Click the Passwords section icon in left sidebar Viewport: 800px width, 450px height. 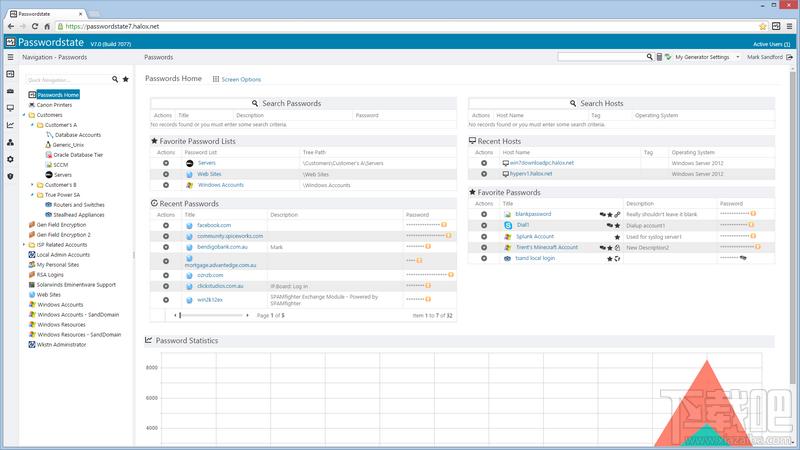[10, 74]
